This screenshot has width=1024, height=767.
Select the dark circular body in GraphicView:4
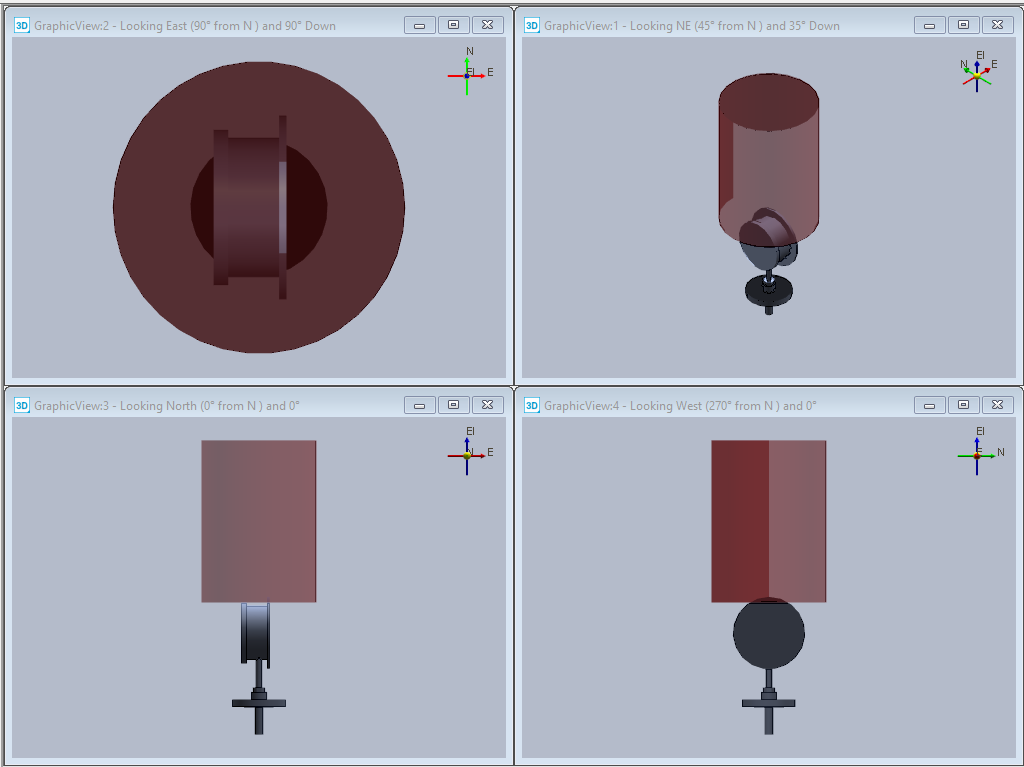click(769, 634)
